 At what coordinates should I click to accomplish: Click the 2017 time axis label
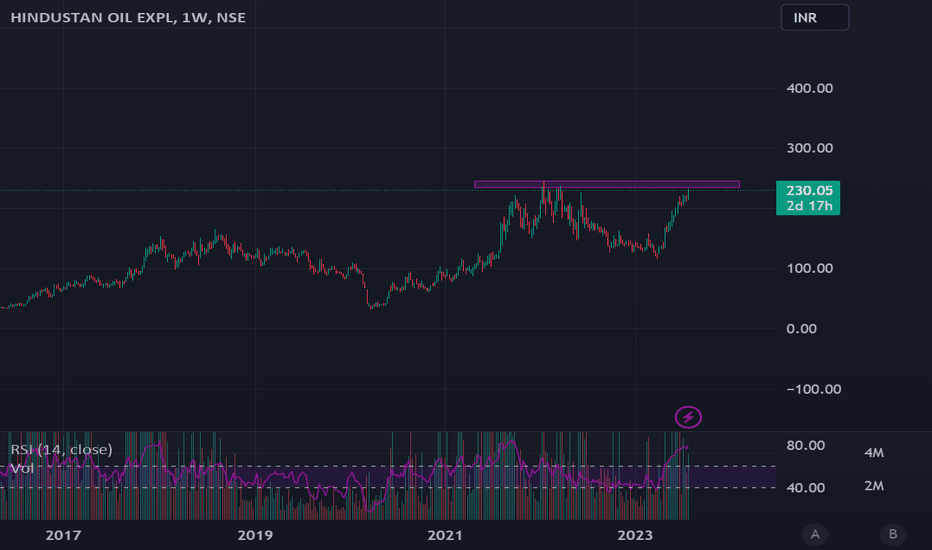[63, 535]
